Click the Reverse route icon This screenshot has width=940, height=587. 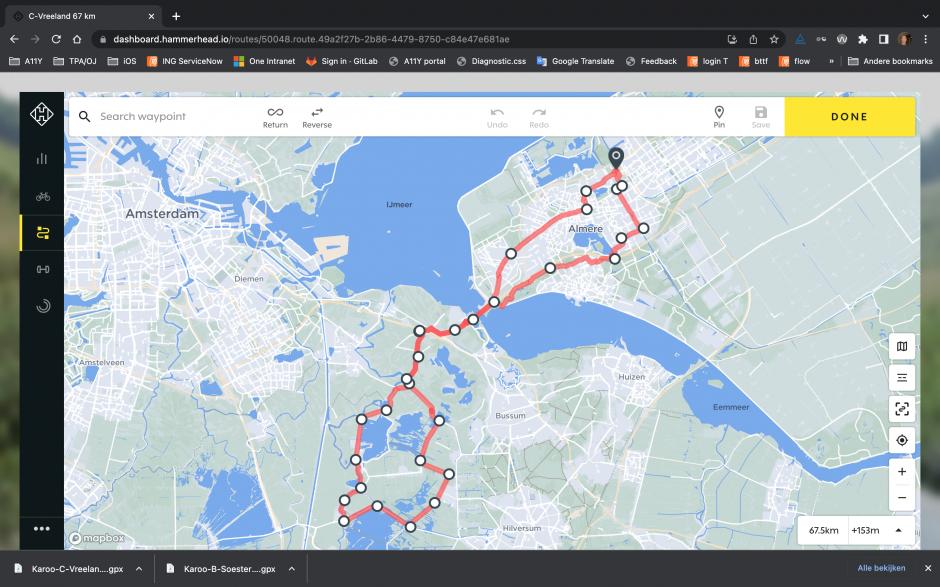[317, 116]
